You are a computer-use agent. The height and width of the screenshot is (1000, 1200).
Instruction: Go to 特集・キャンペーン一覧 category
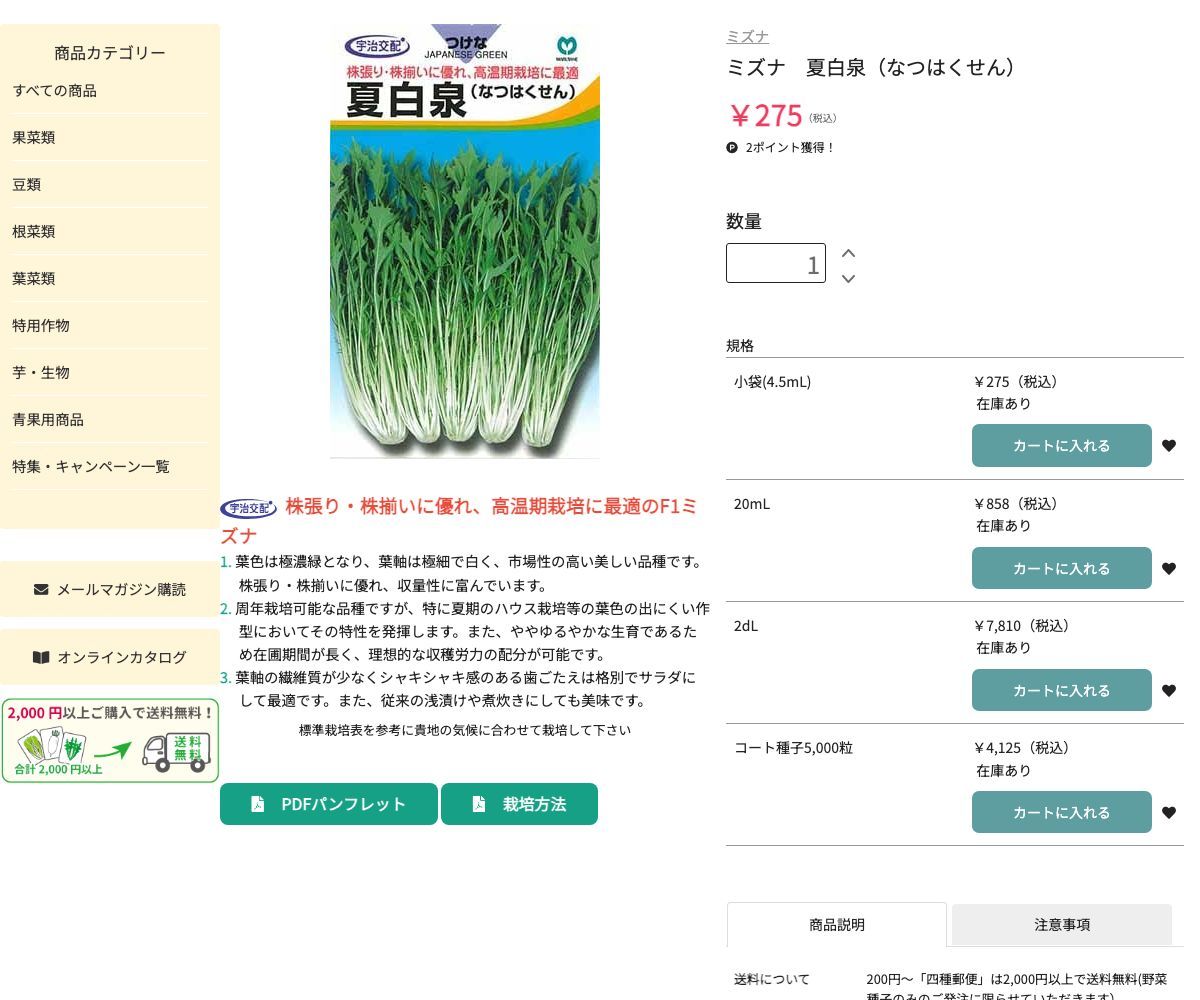coord(91,466)
